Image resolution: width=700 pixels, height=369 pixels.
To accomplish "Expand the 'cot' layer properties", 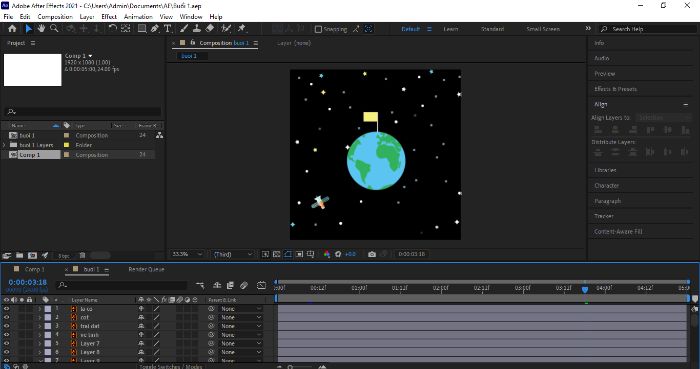I will click(39, 317).
